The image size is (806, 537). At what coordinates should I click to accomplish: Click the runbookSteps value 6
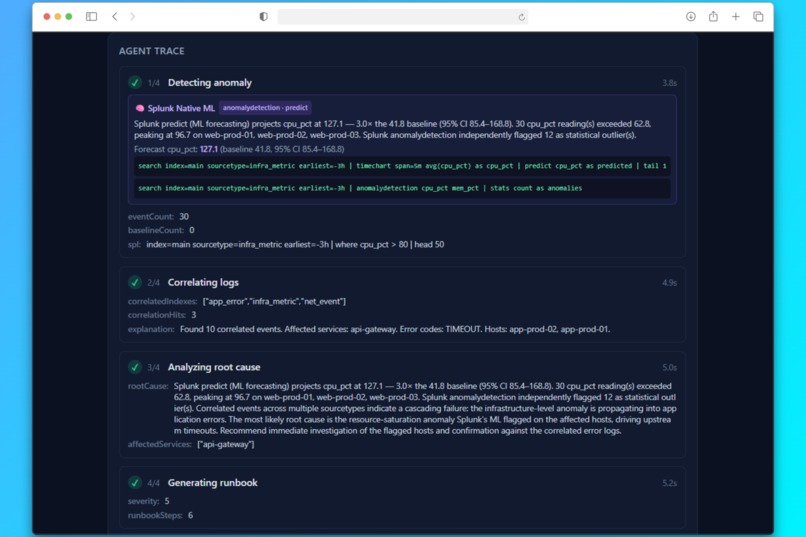click(190, 515)
